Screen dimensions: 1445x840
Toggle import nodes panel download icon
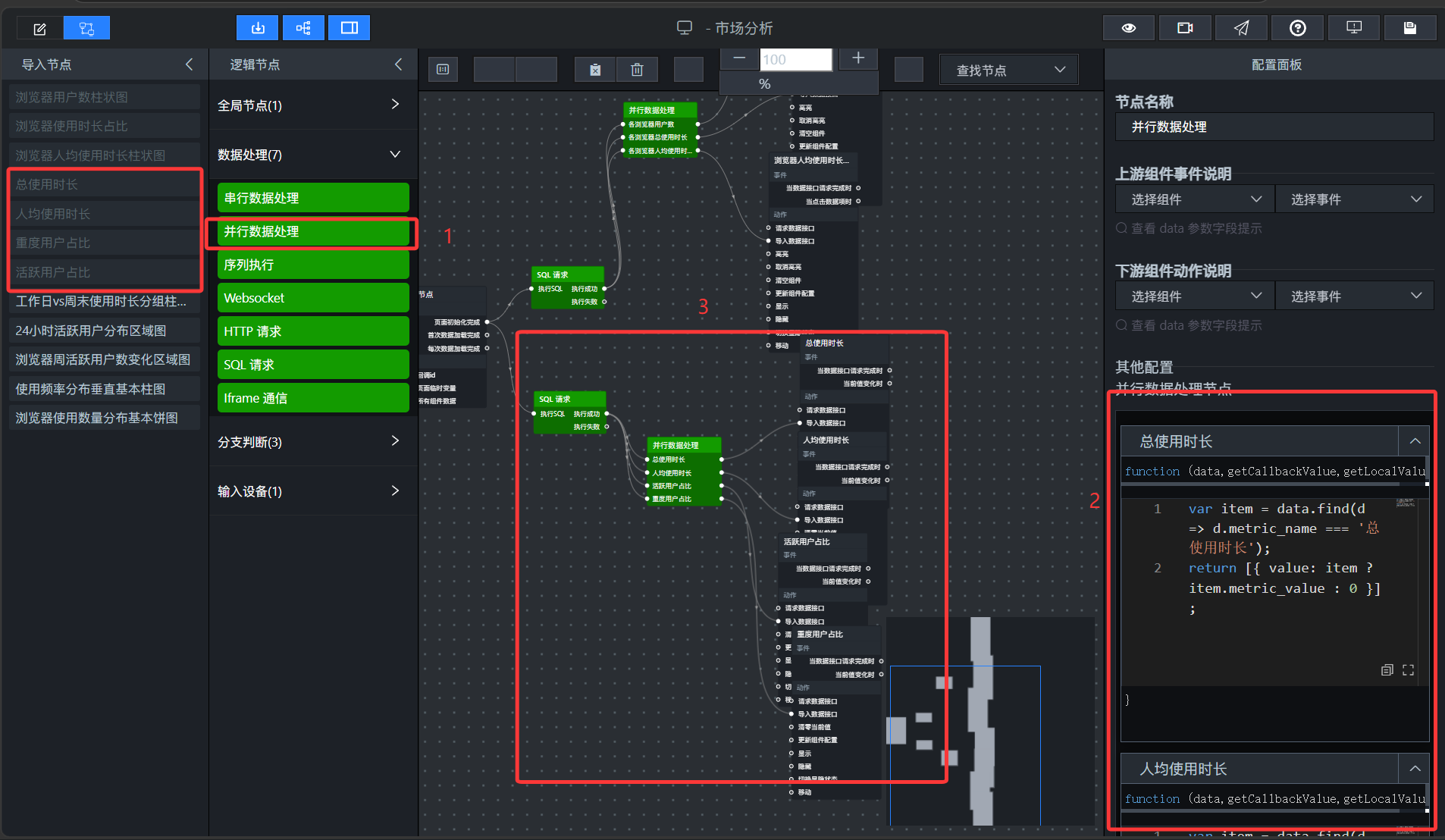coord(258,28)
